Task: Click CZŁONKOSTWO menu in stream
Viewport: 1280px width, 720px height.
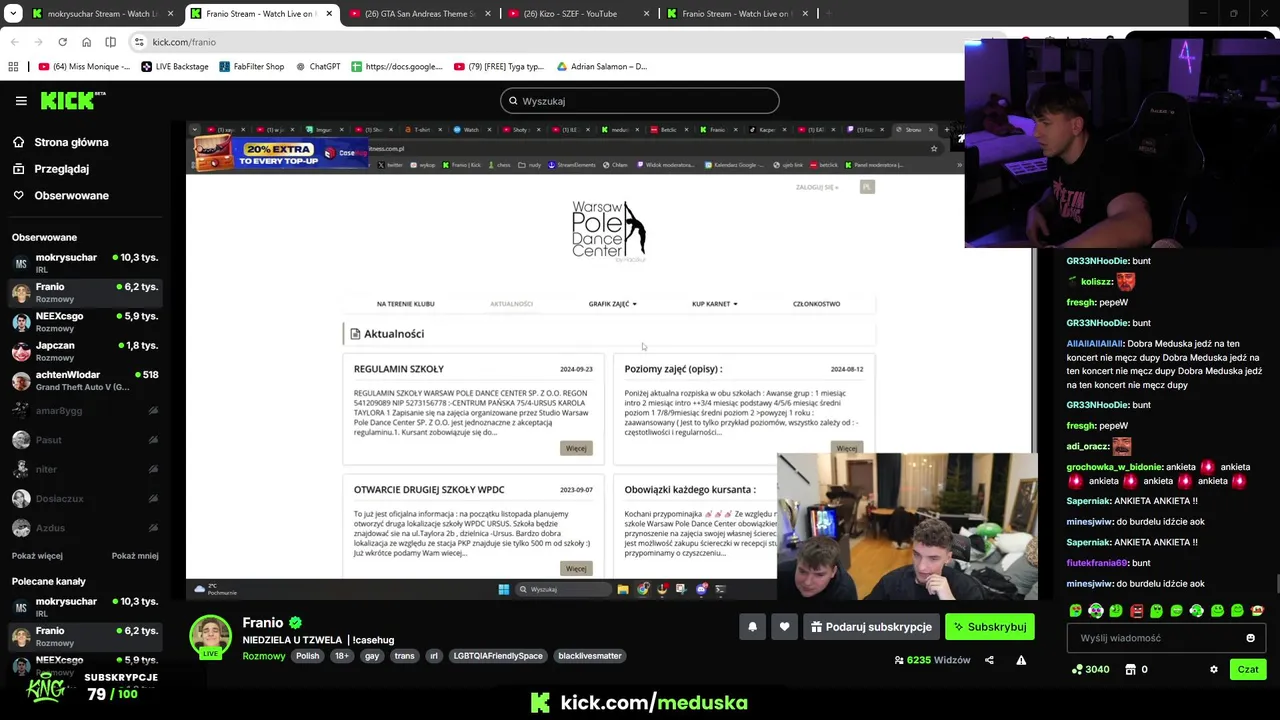Action: (x=816, y=304)
